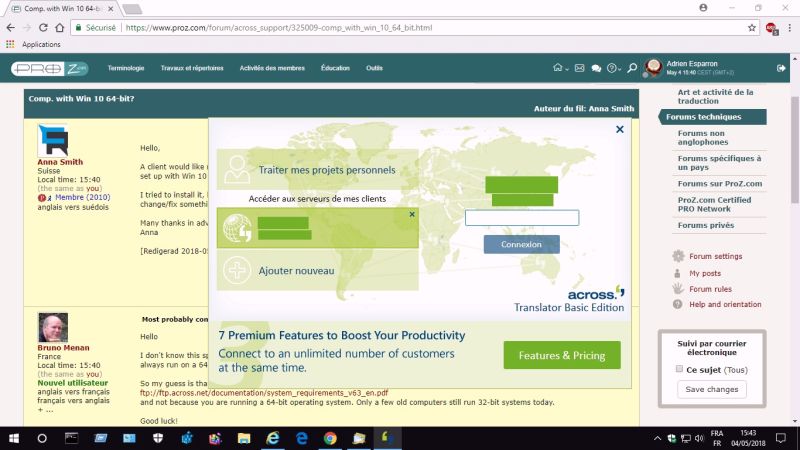Select Forums techniques sidebar item
The width and height of the screenshot is (800, 450).
[x=713, y=117]
